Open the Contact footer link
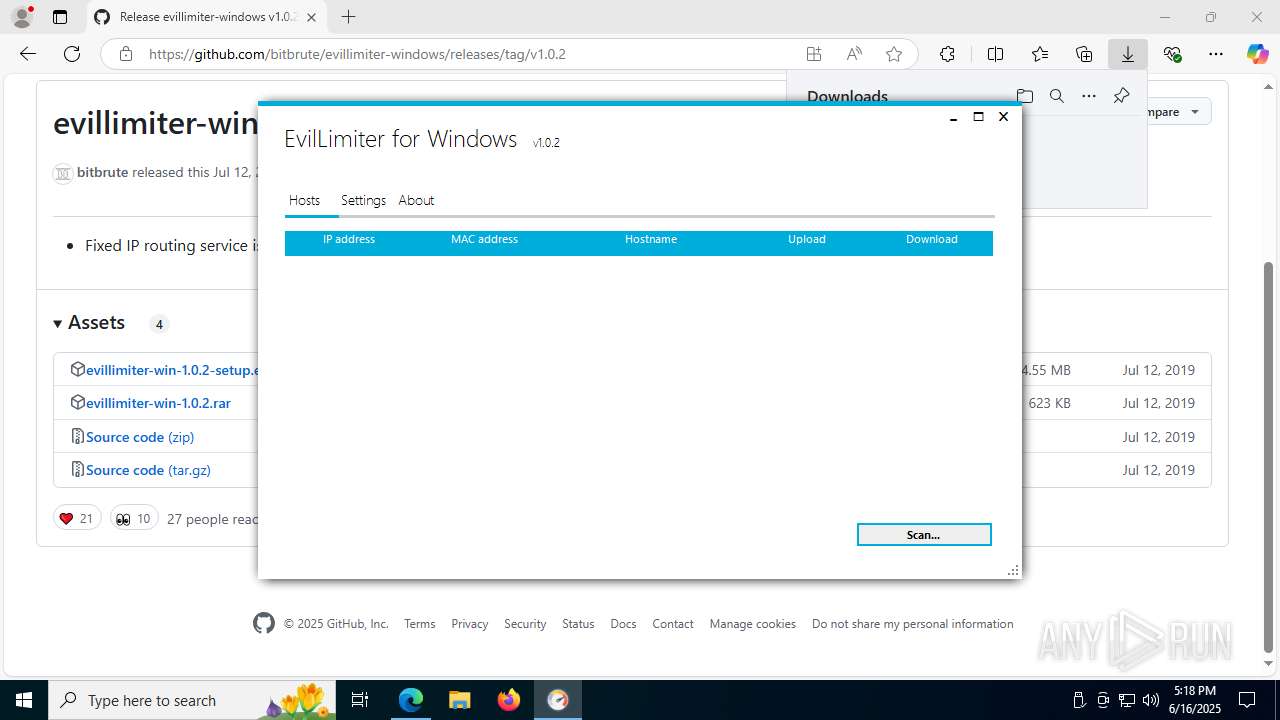Viewport: 1280px width, 720px height. [673, 624]
